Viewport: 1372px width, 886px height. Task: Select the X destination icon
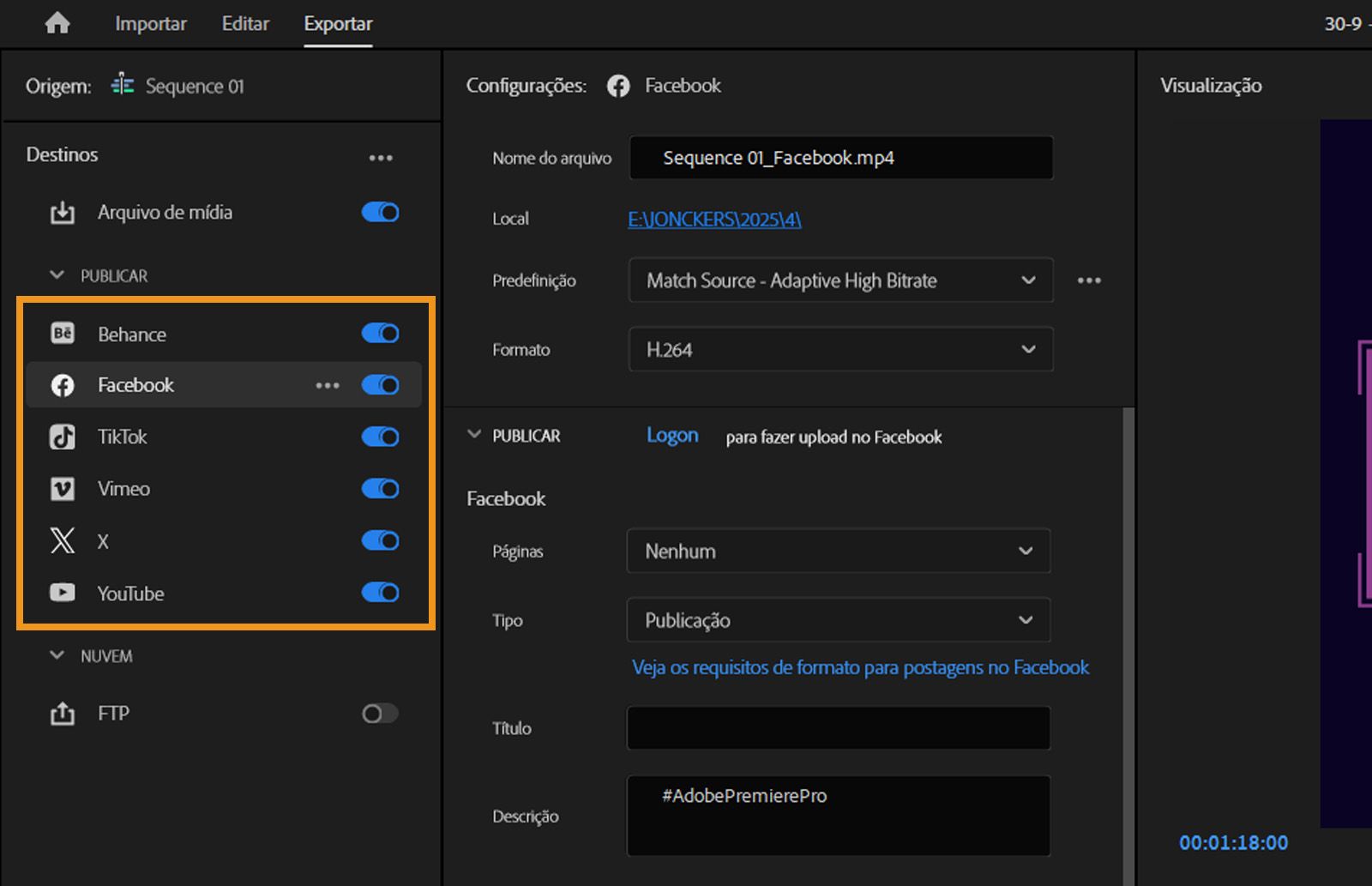tap(62, 541)
